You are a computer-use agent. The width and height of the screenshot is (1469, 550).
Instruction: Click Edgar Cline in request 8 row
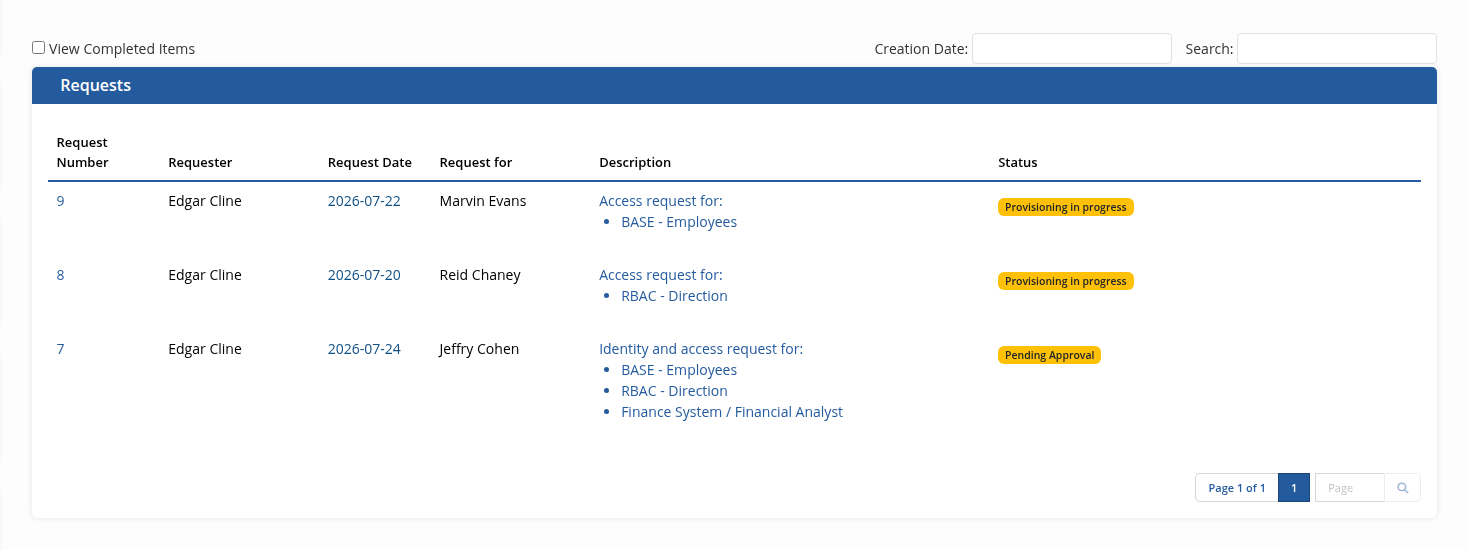click(x=205, y=275)
